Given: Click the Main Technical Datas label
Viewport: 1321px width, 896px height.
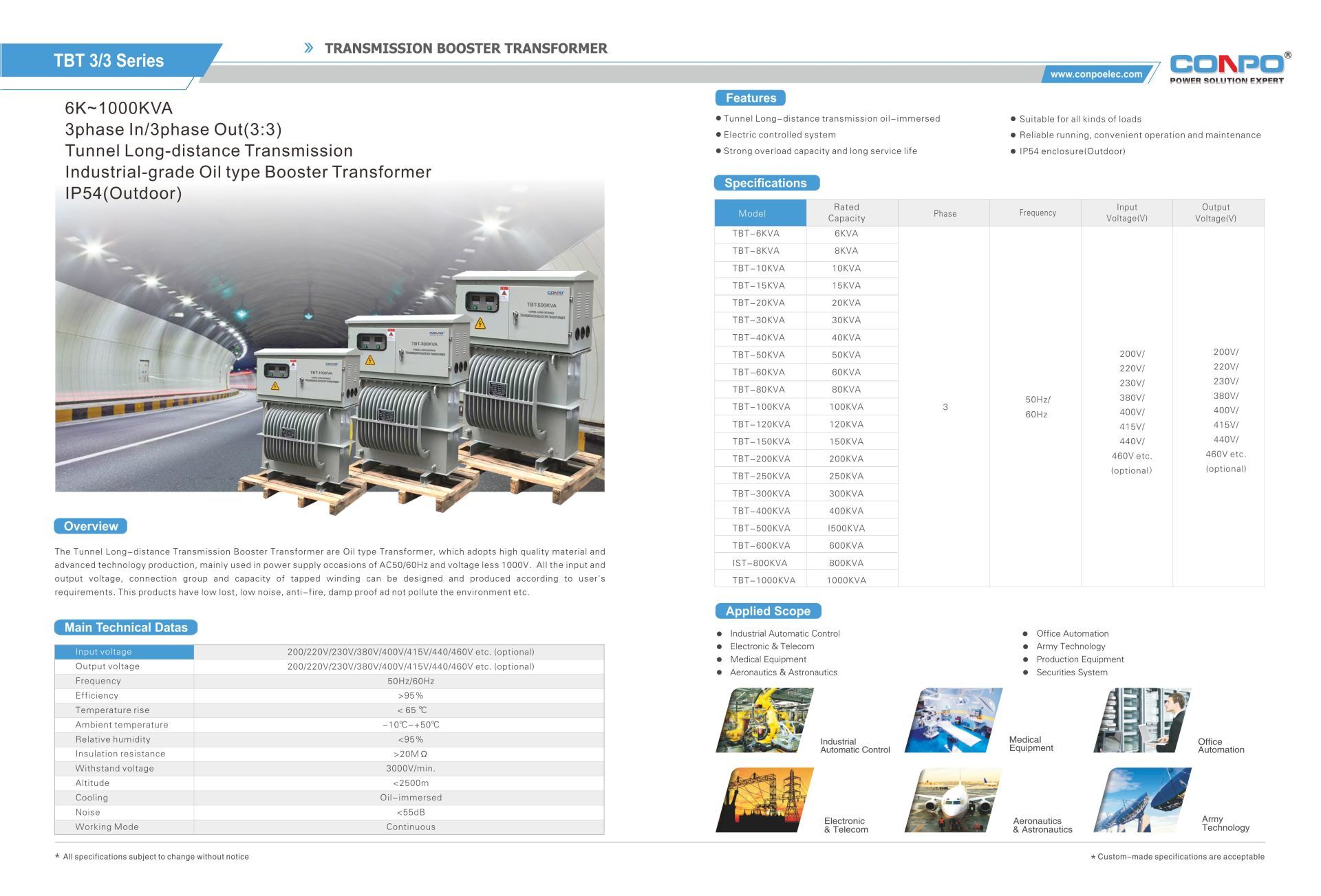Looking at the screenshot, I should 126,627.
